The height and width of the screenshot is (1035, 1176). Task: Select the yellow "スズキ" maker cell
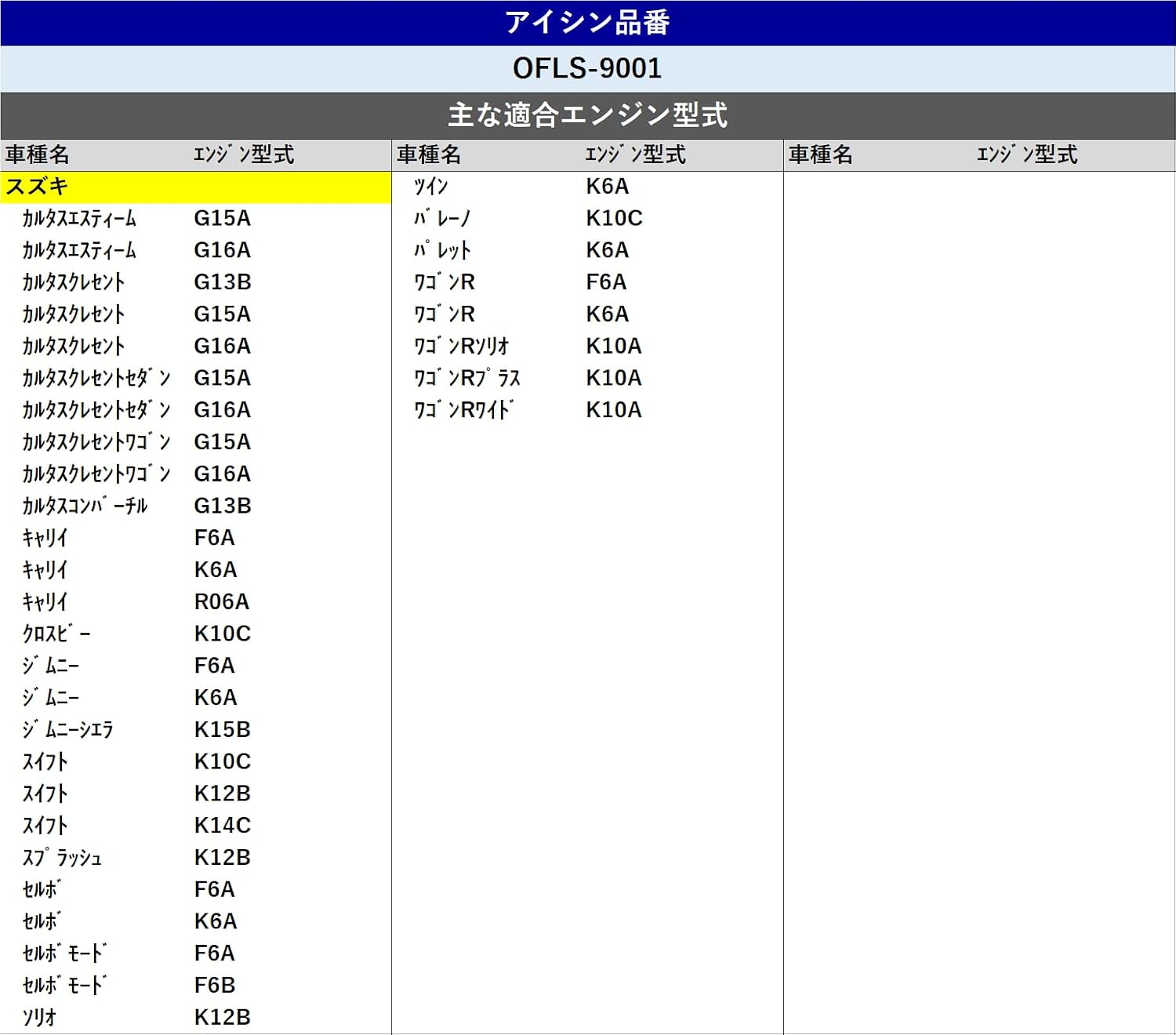pyautogui.click(x=195, y=187)
